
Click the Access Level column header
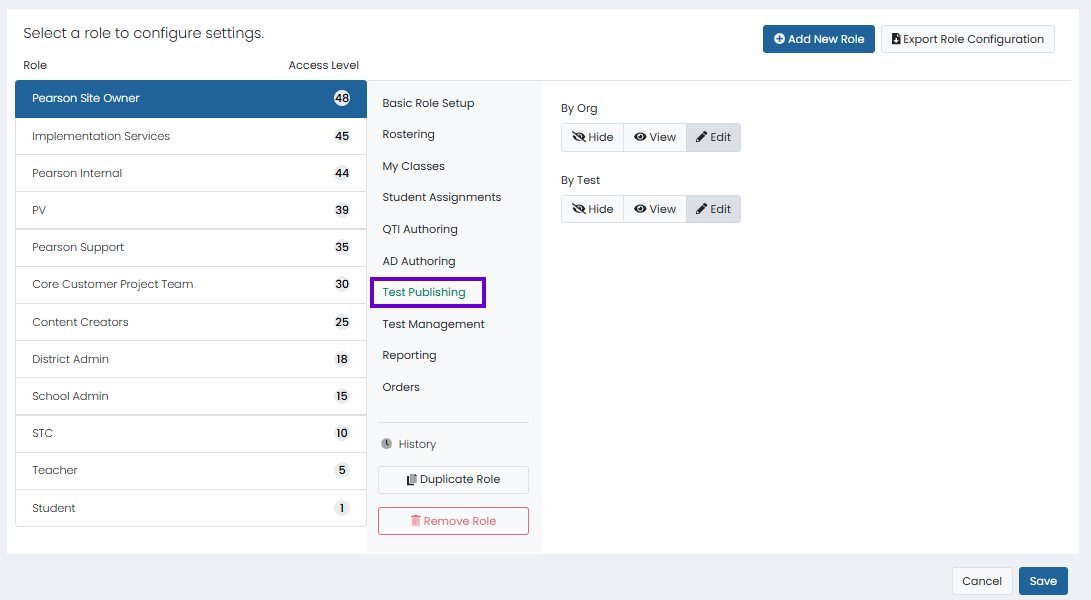324,65
